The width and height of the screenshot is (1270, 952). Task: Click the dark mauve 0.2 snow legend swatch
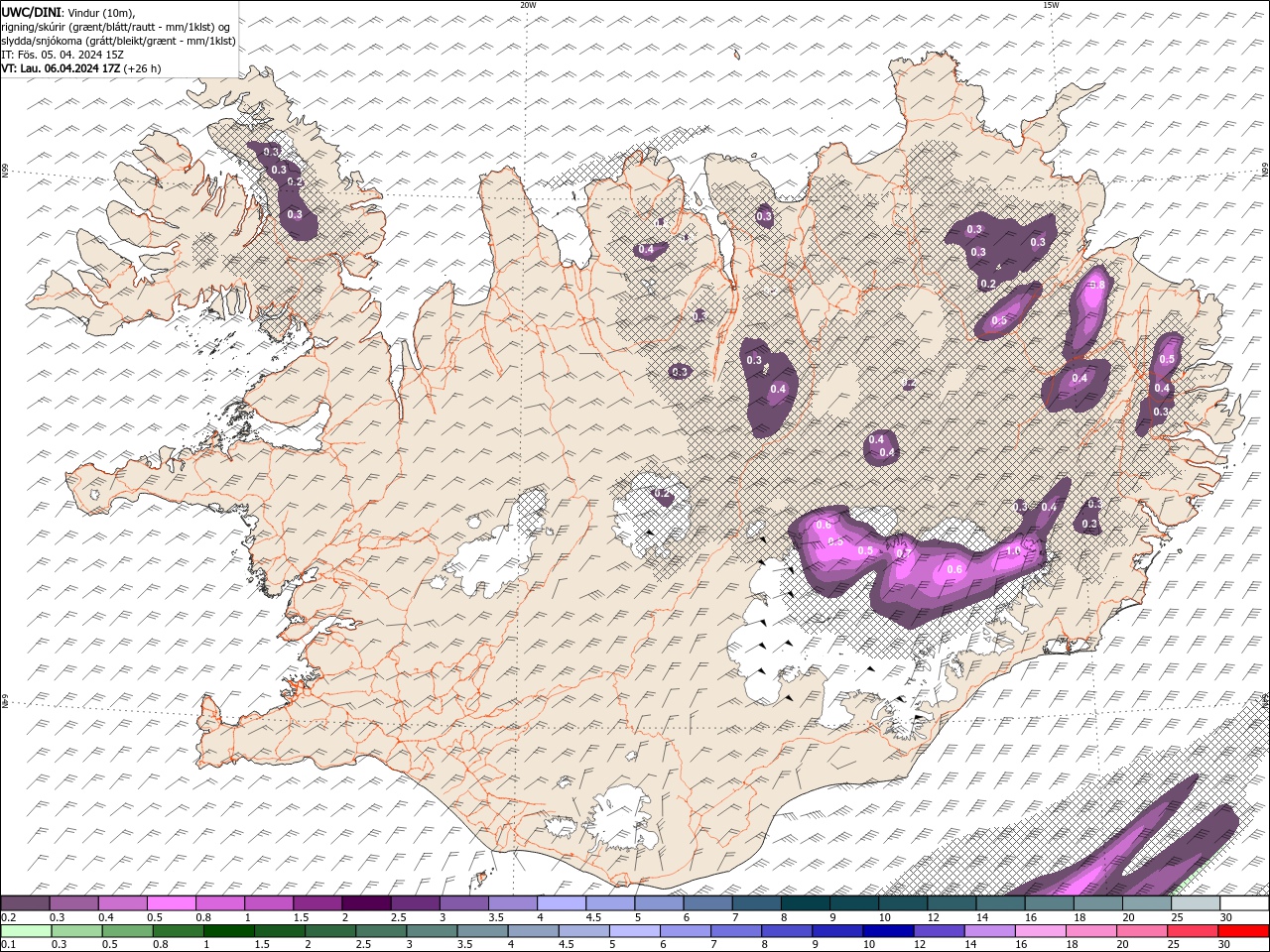point(25,903)
